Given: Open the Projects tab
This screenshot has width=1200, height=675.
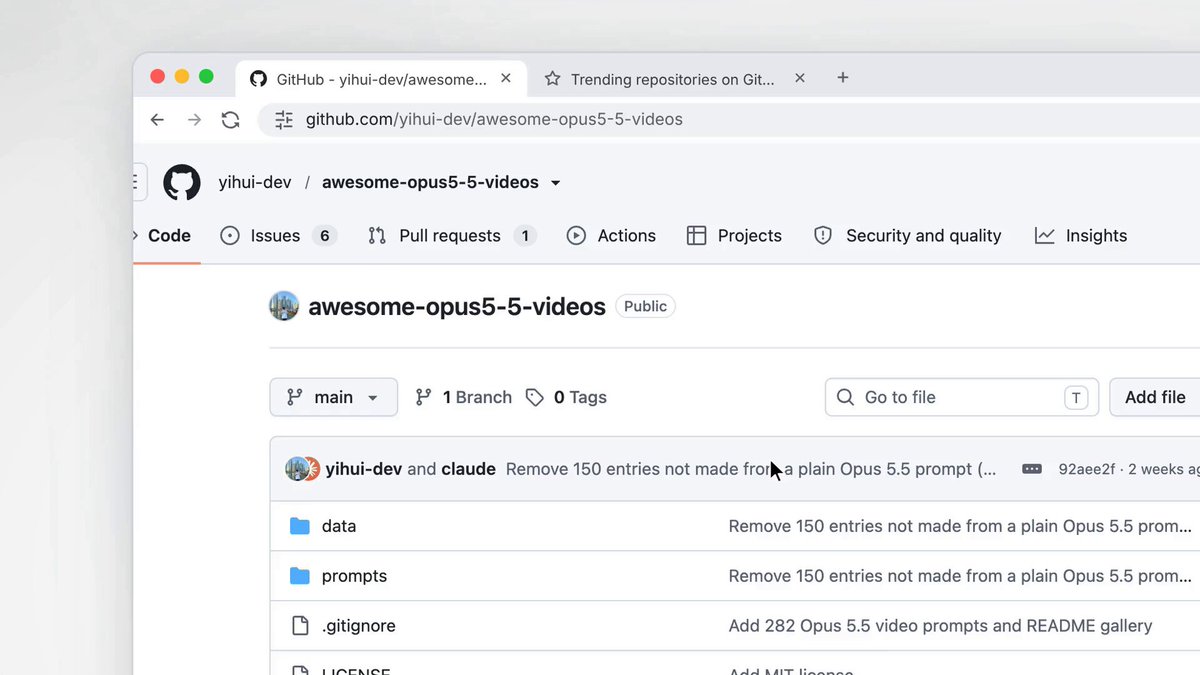Looking at the screenshot, I should (x=734, y=236).
